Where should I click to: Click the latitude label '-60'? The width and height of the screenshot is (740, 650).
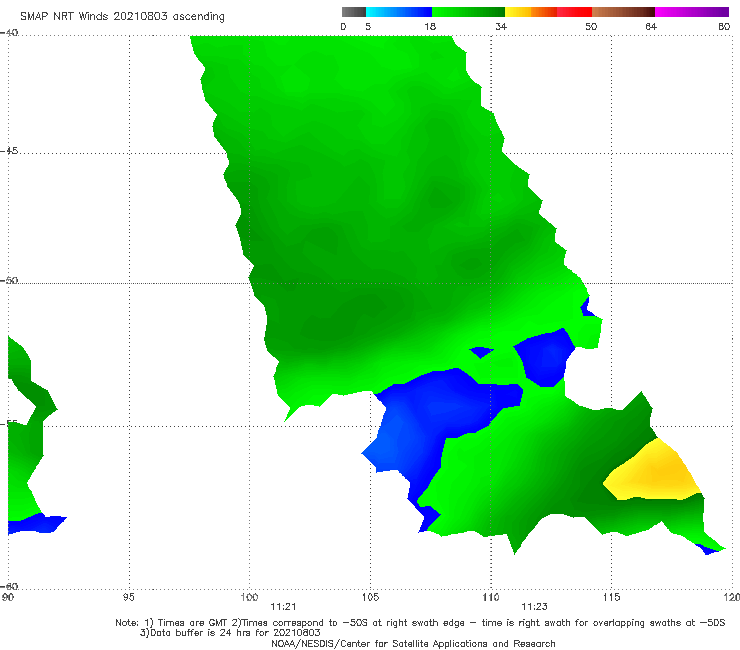(x=9, y=587)
